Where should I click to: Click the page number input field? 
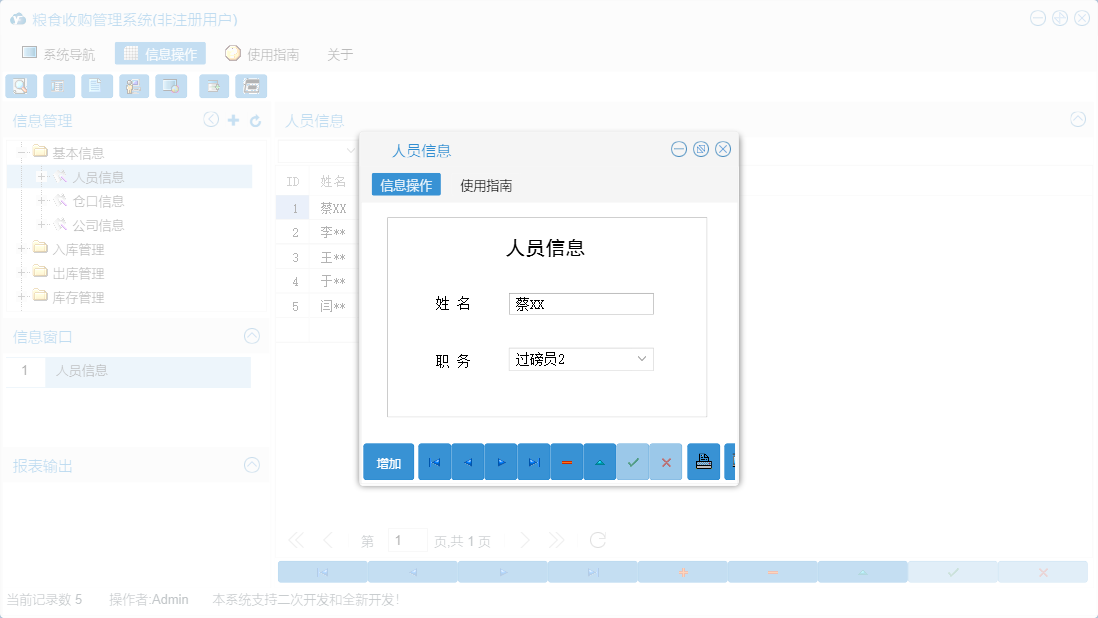point(407,539)
